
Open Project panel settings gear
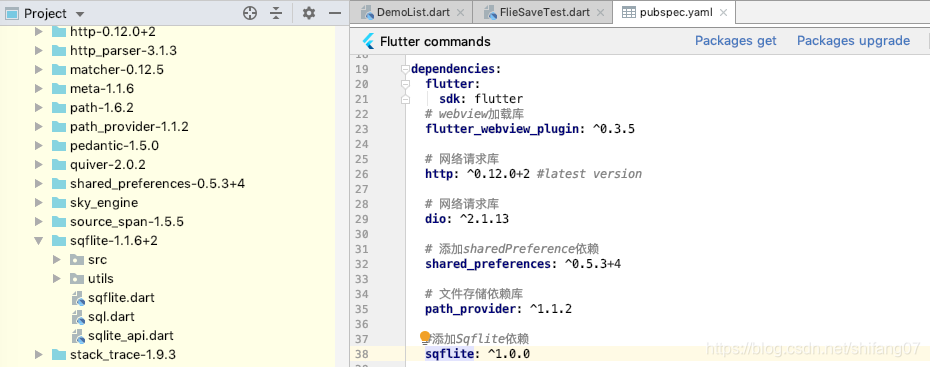click(x=308, y=13)
